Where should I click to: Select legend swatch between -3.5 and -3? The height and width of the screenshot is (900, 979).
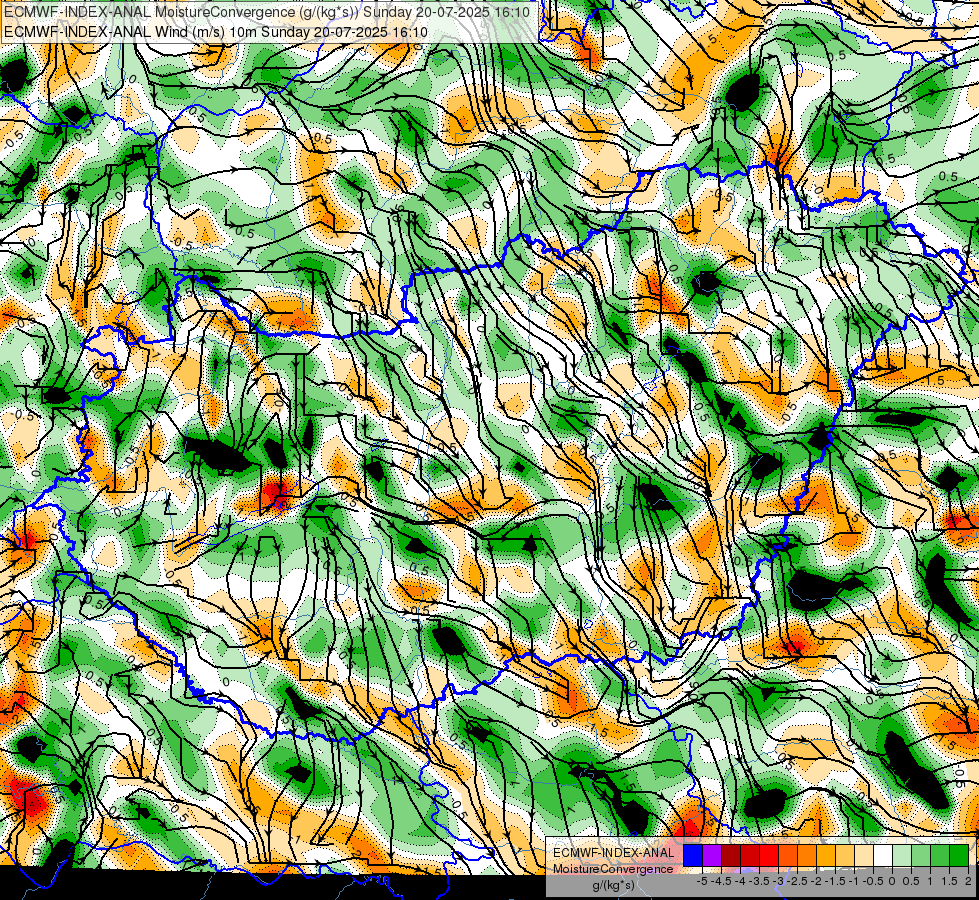[769, 855]
